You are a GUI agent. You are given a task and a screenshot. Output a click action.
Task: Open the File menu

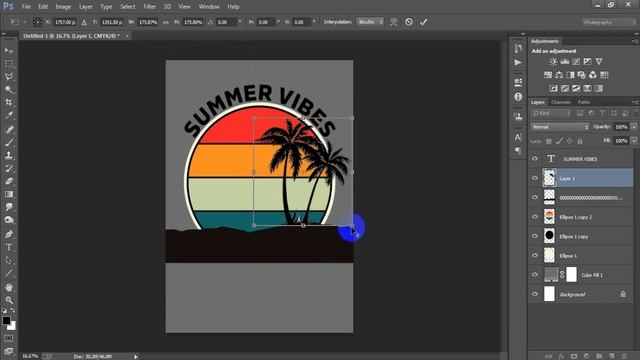pyautogui.click(x=26, y=7)
